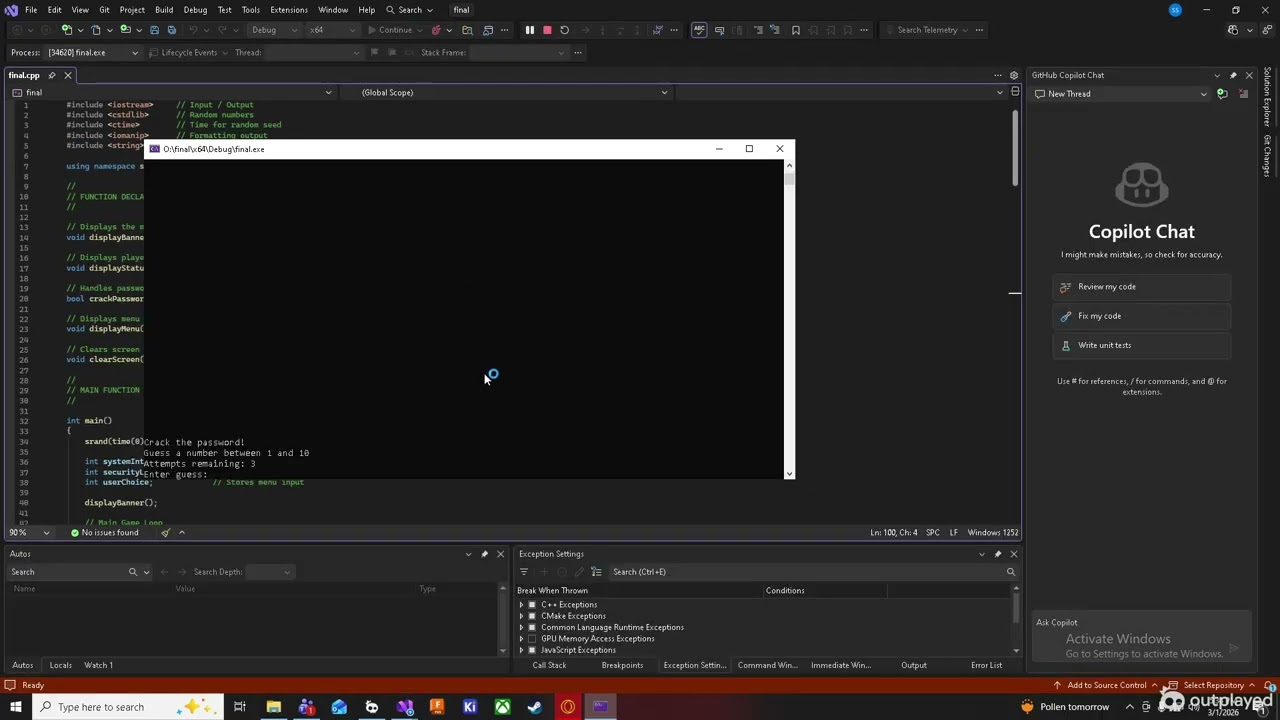
Task: Enable GPU Memory Access Exceptions checkbox
Action: 532,639
